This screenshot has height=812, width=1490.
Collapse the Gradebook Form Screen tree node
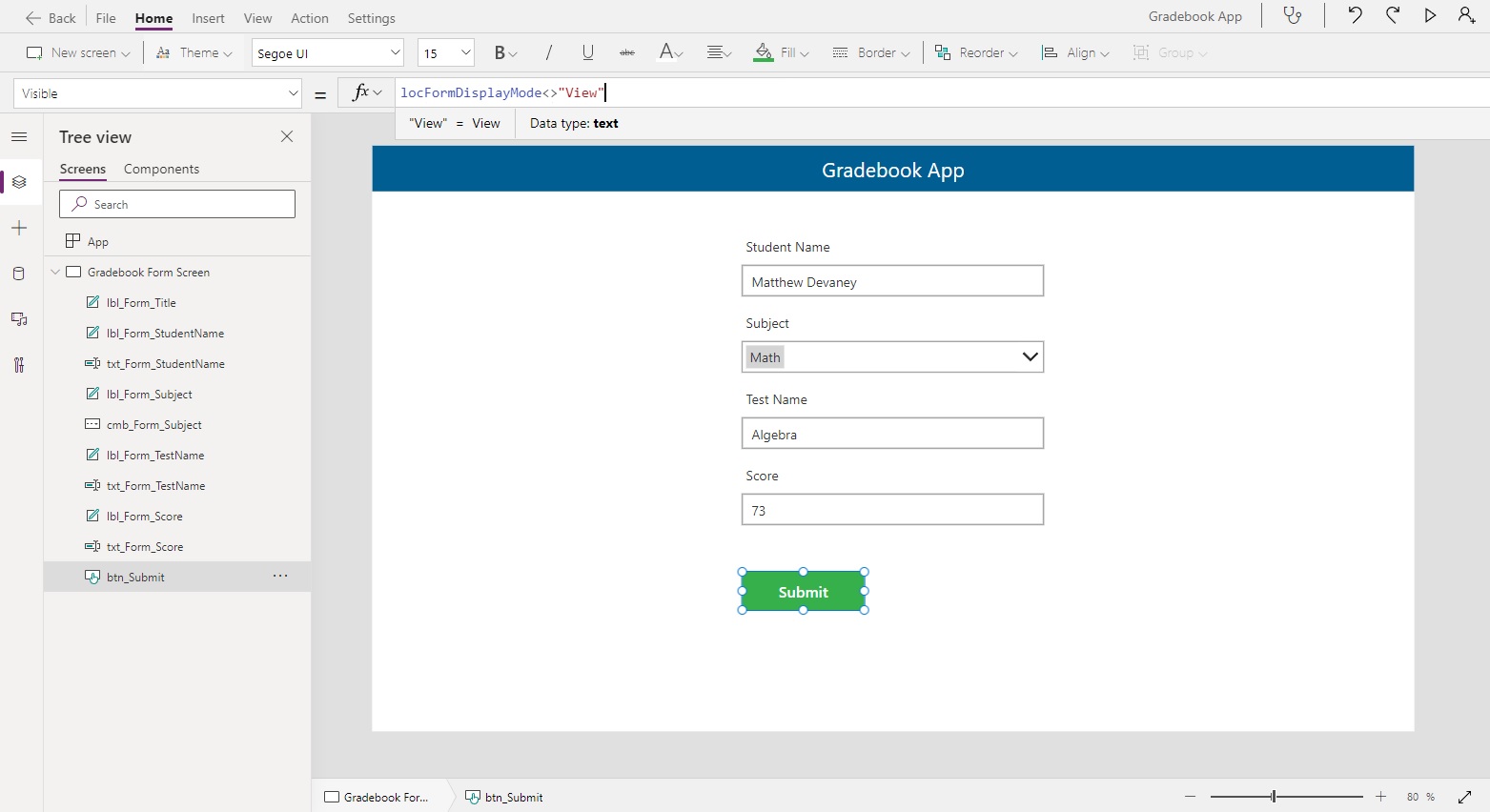click(x=54, y=272)
